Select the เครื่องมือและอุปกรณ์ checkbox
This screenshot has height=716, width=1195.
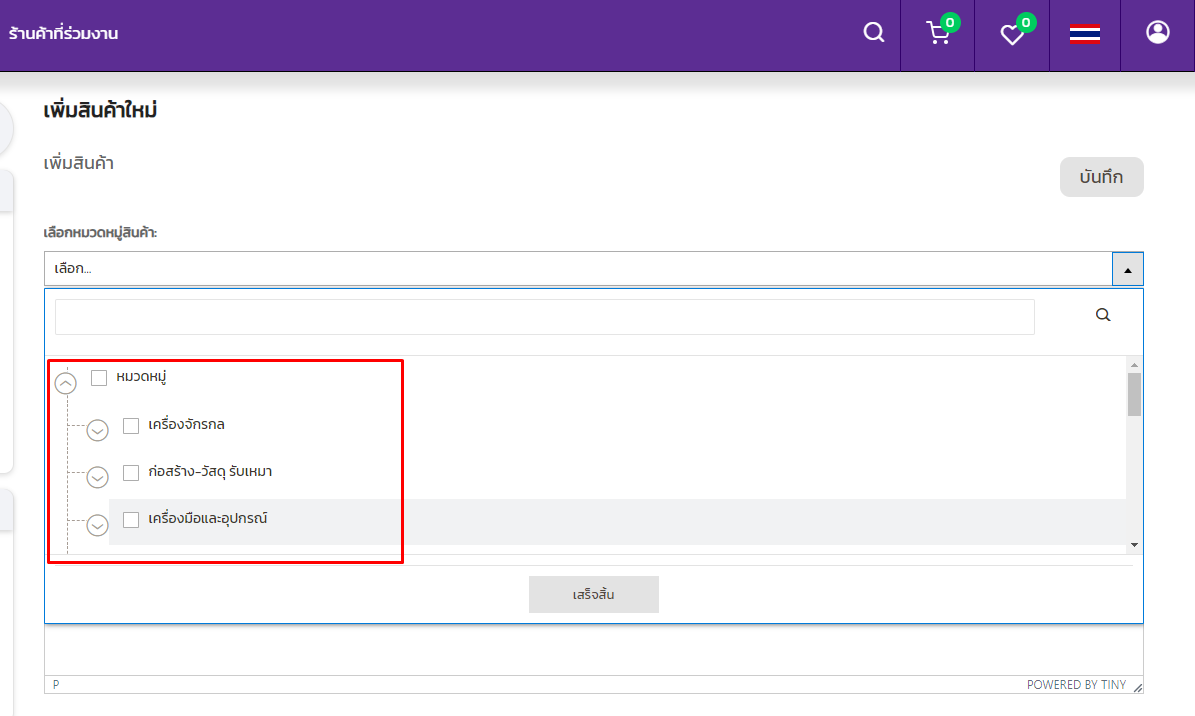(131, 520)
